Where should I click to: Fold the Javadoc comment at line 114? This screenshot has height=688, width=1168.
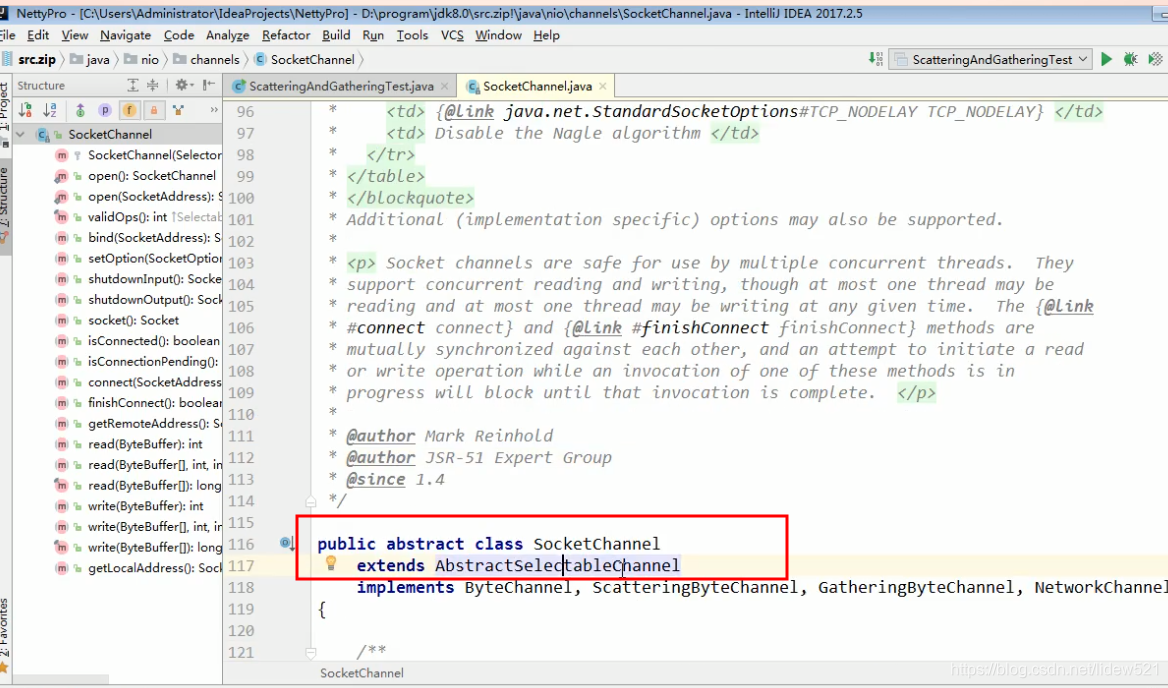(311, 501)
